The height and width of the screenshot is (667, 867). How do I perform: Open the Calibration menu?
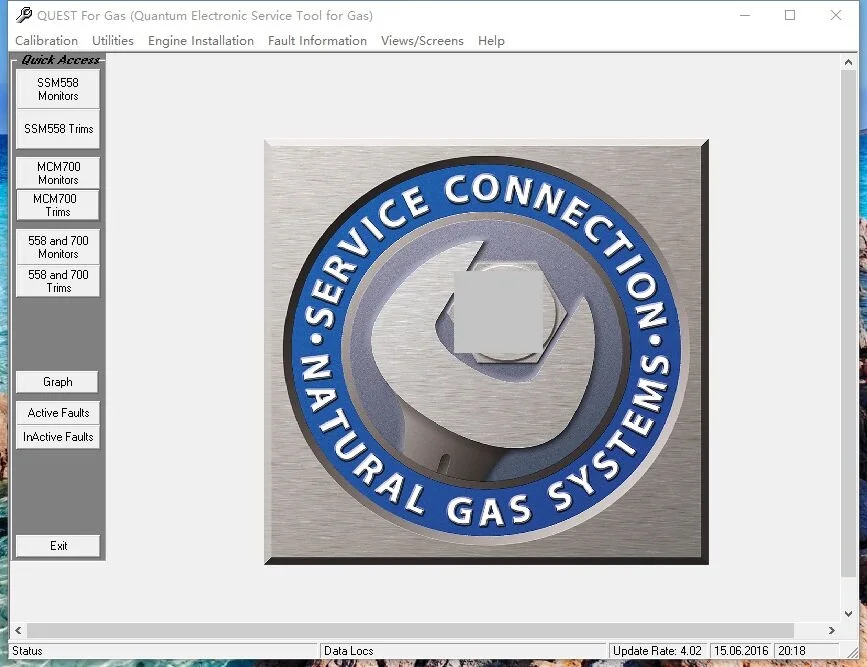[x=46, y=41]
